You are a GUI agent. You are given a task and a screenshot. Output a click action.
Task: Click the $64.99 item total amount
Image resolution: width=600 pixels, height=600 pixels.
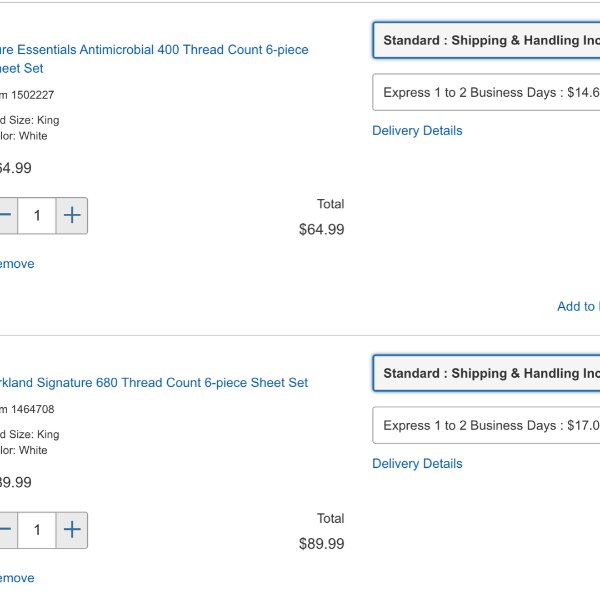pos(321,229)
